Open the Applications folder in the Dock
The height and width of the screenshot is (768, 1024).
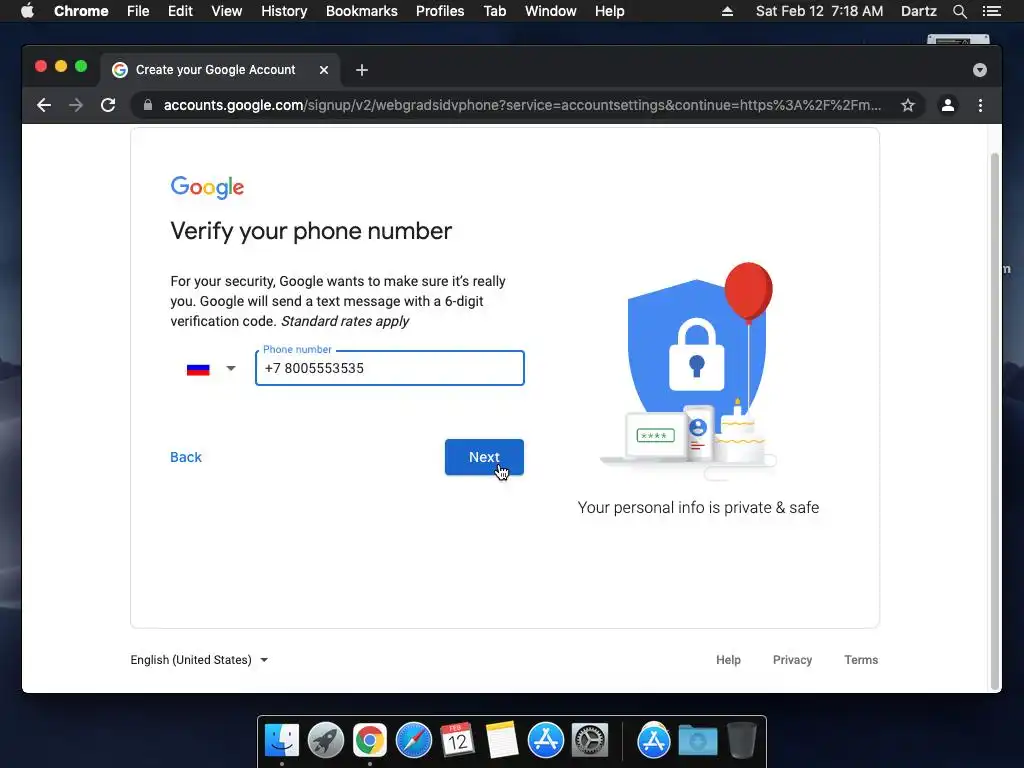click(654, 741)
